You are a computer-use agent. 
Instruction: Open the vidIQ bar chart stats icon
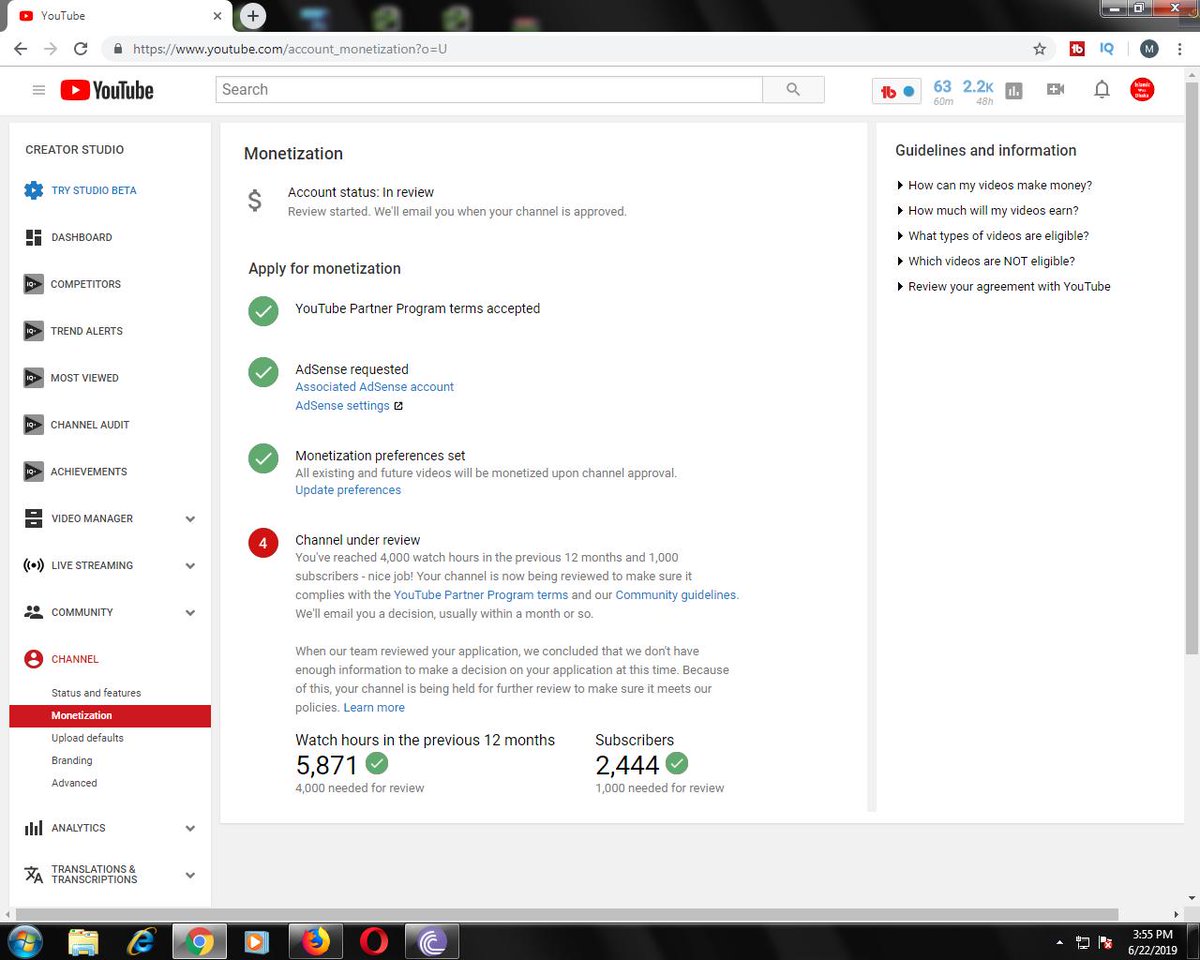(1014, 91)
